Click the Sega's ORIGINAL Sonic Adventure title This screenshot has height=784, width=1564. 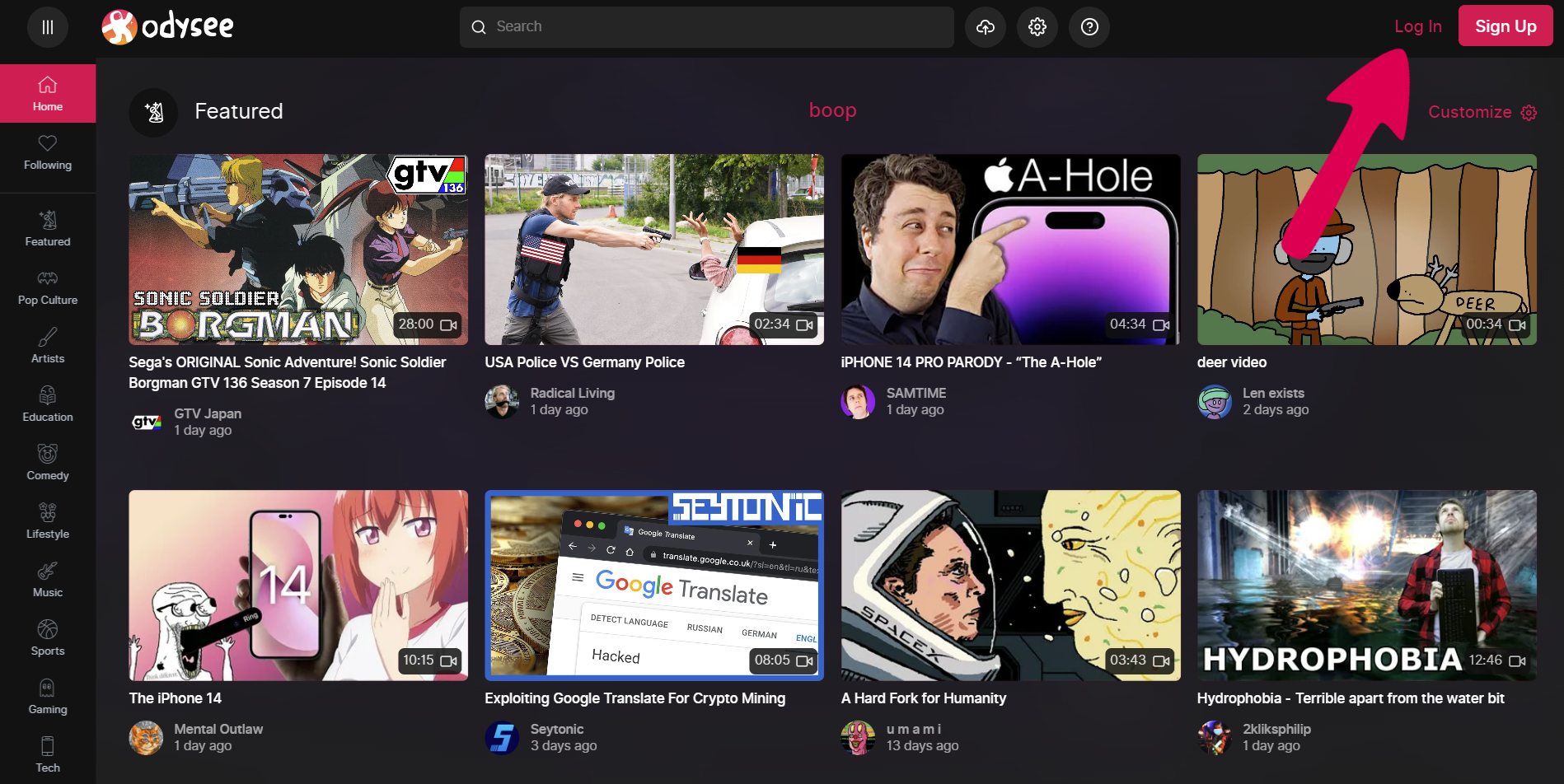click(x=288, y=372)
